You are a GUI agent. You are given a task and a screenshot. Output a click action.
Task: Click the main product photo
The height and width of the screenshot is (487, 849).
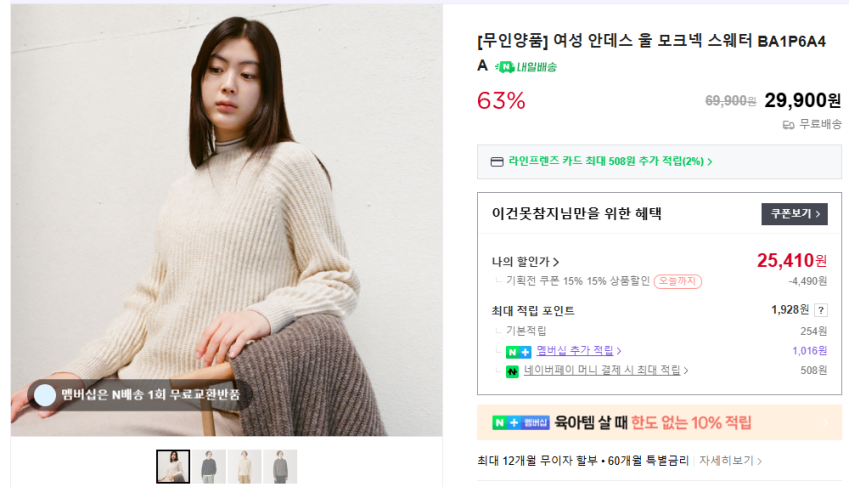(226, 220)
